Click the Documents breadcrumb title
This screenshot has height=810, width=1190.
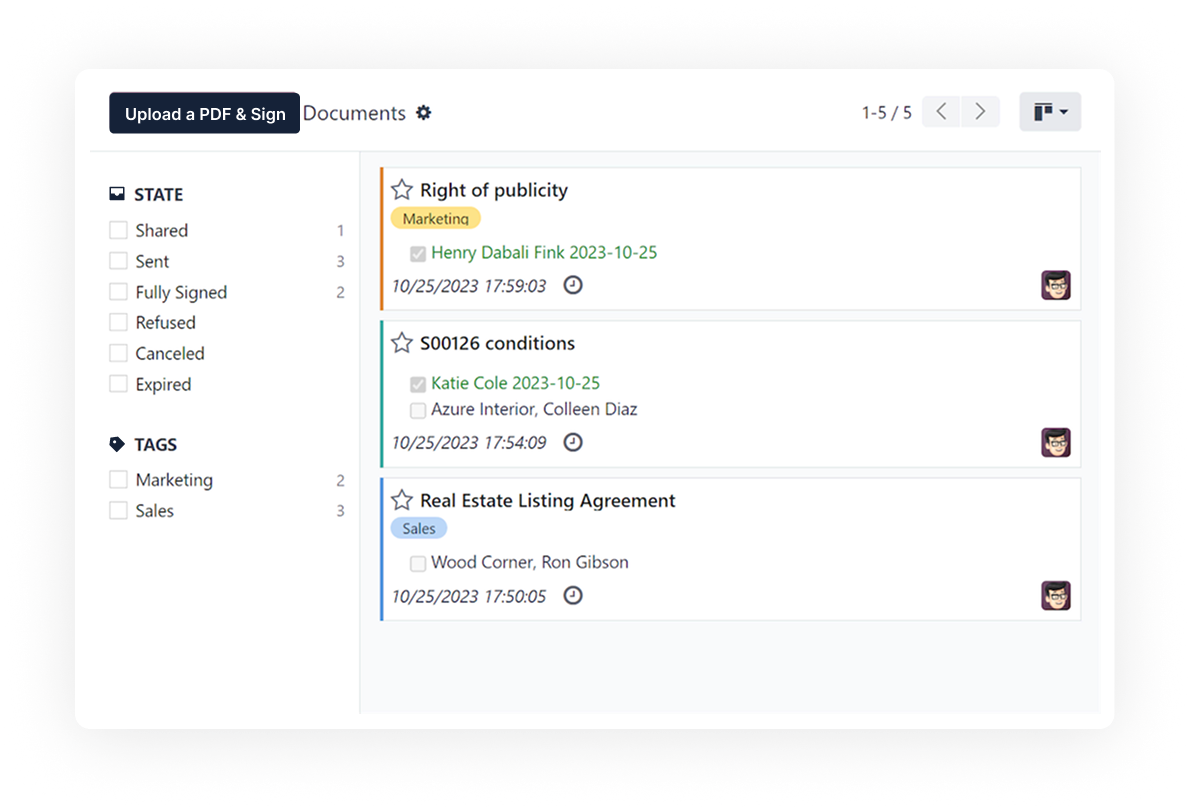[354, 113]
